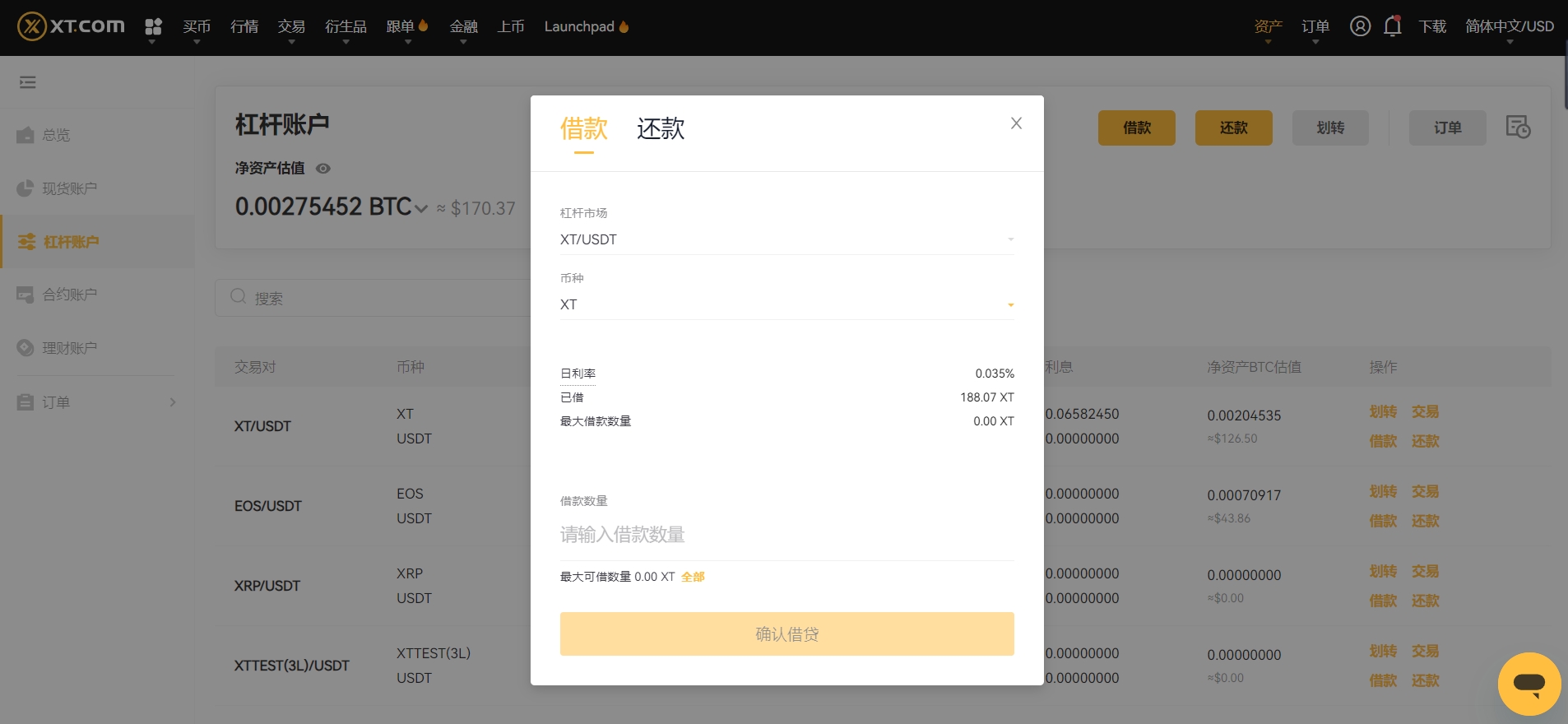Open the 杠杆市场 XT/USDT dropdown
The height and width of the screenshot is (724, 1568).
(x=786, y=239)
